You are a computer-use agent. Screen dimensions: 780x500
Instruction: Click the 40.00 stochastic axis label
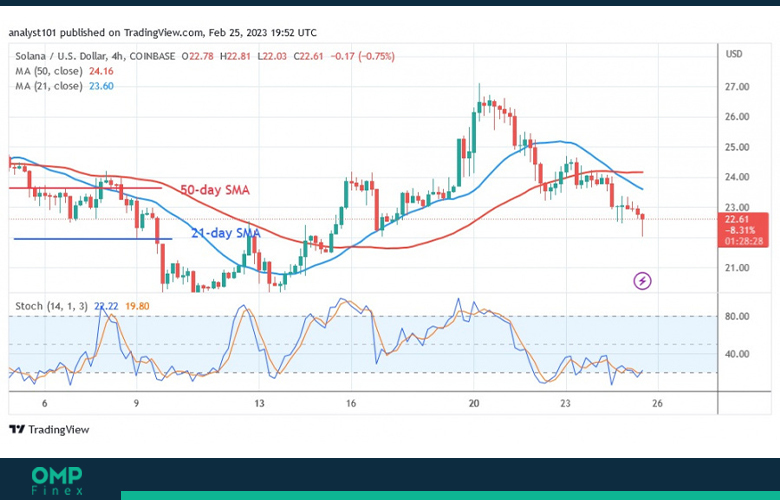coord(737,354)
